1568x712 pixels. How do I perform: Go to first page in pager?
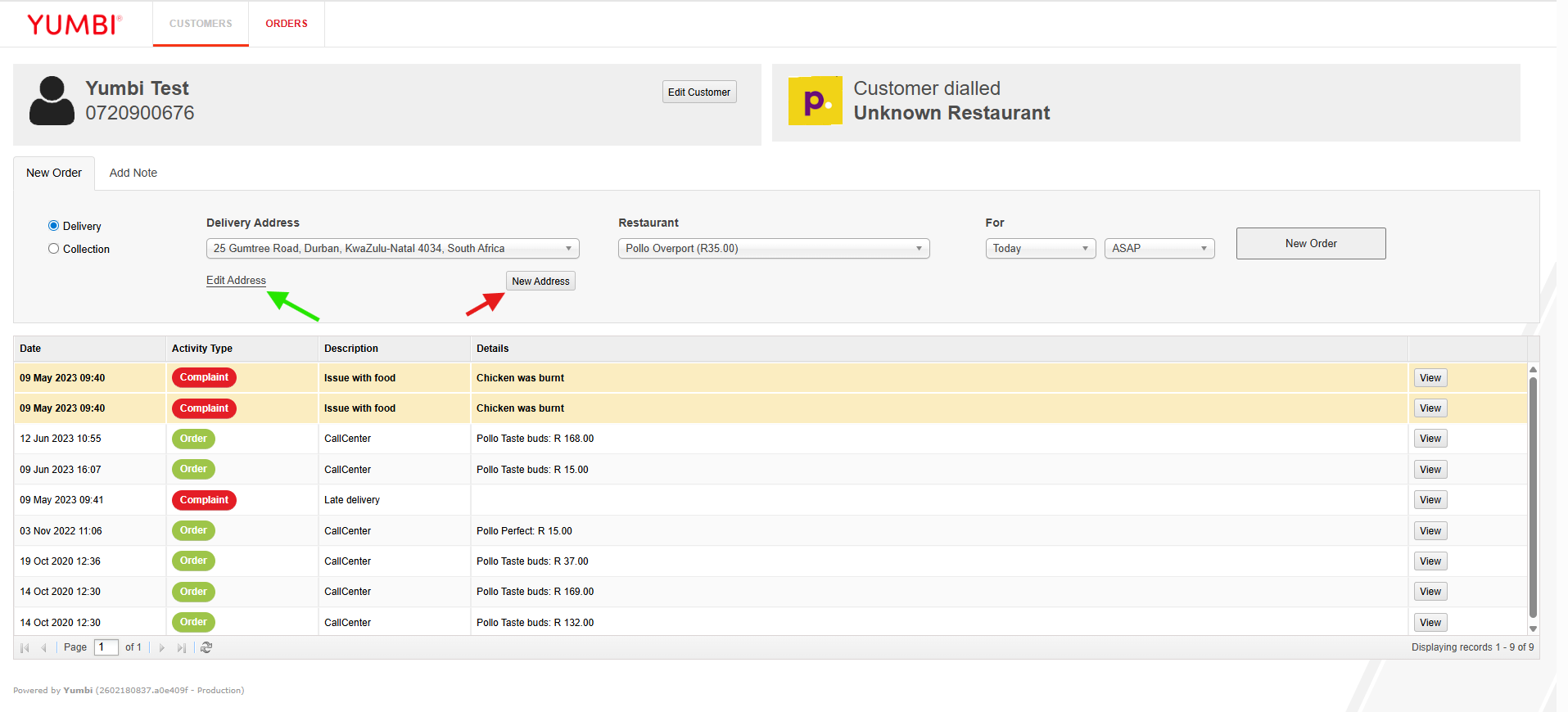pos(25,647)
